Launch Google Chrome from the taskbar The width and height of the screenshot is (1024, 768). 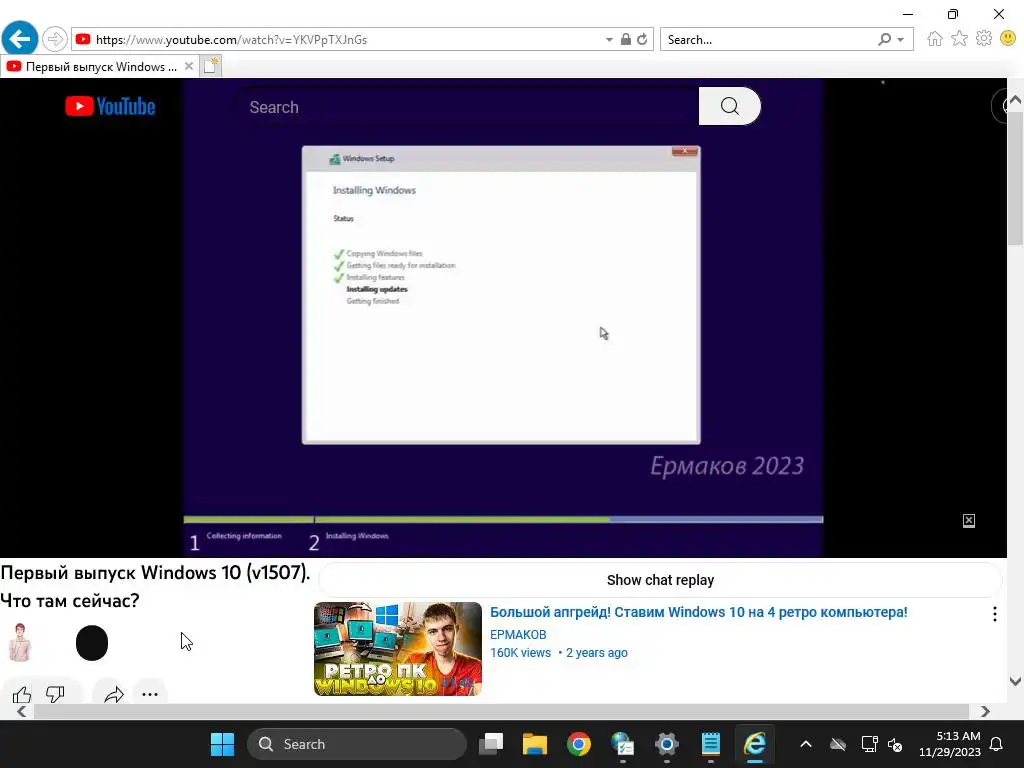579,744
